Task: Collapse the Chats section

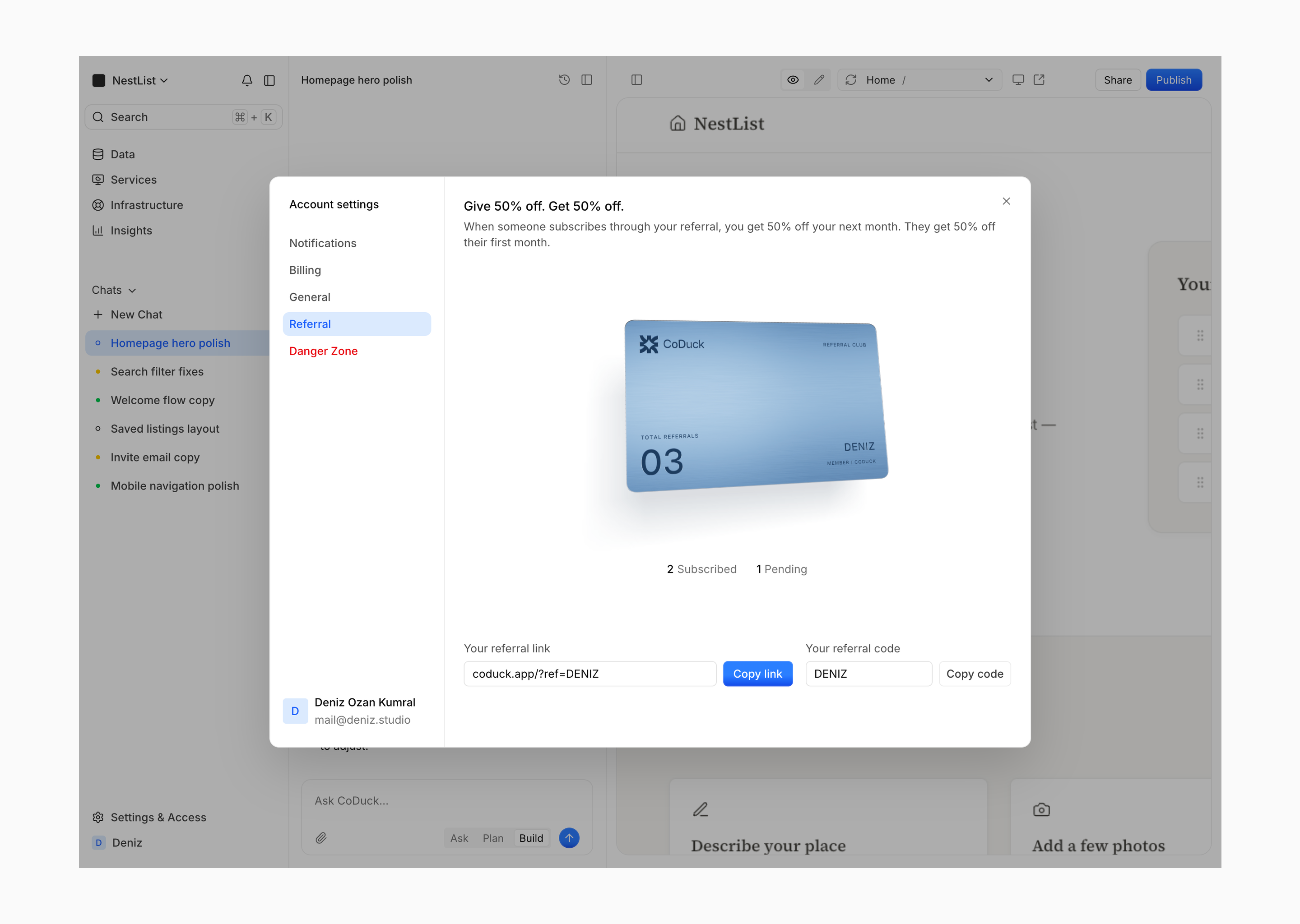Action: click(x=114, y=290)
